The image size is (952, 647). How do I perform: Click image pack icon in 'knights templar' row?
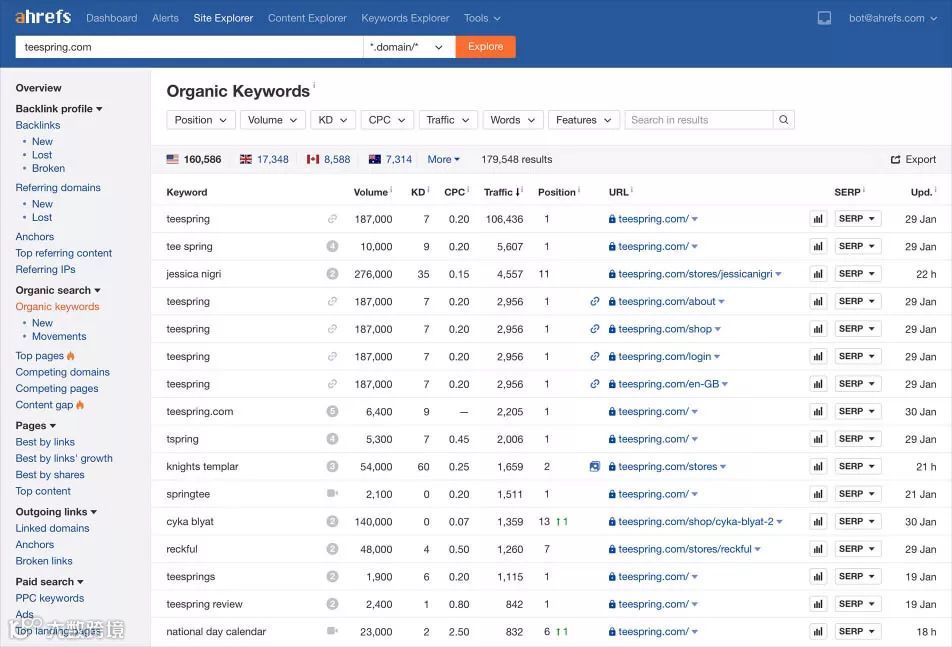594,466
